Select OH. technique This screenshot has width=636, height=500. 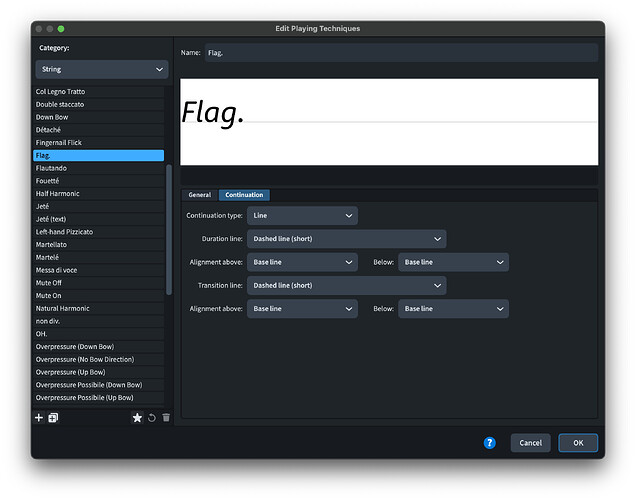[x=99, y=334]
